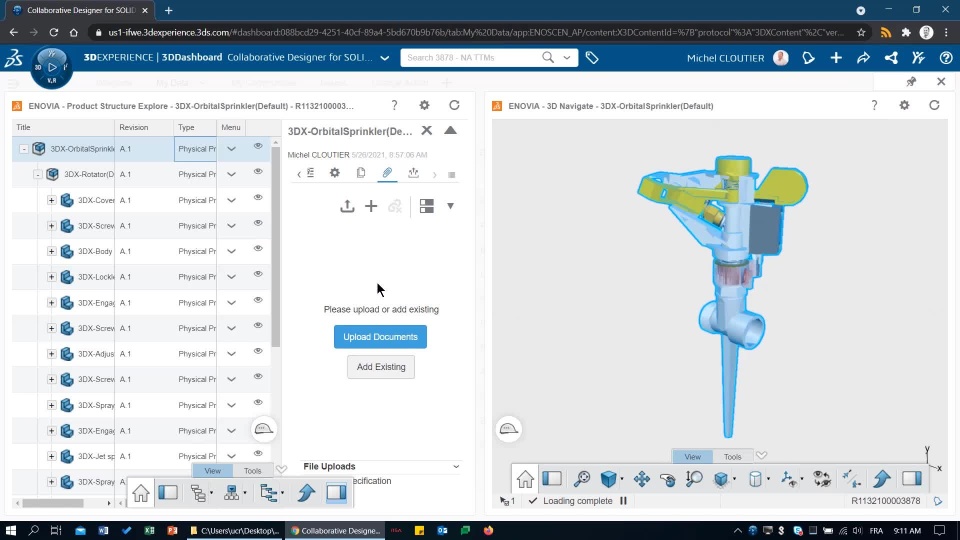The height and width of the screenshot is (540, 960).
Task: Click the plus add-existing icon in panel
Action: [371, 206]
